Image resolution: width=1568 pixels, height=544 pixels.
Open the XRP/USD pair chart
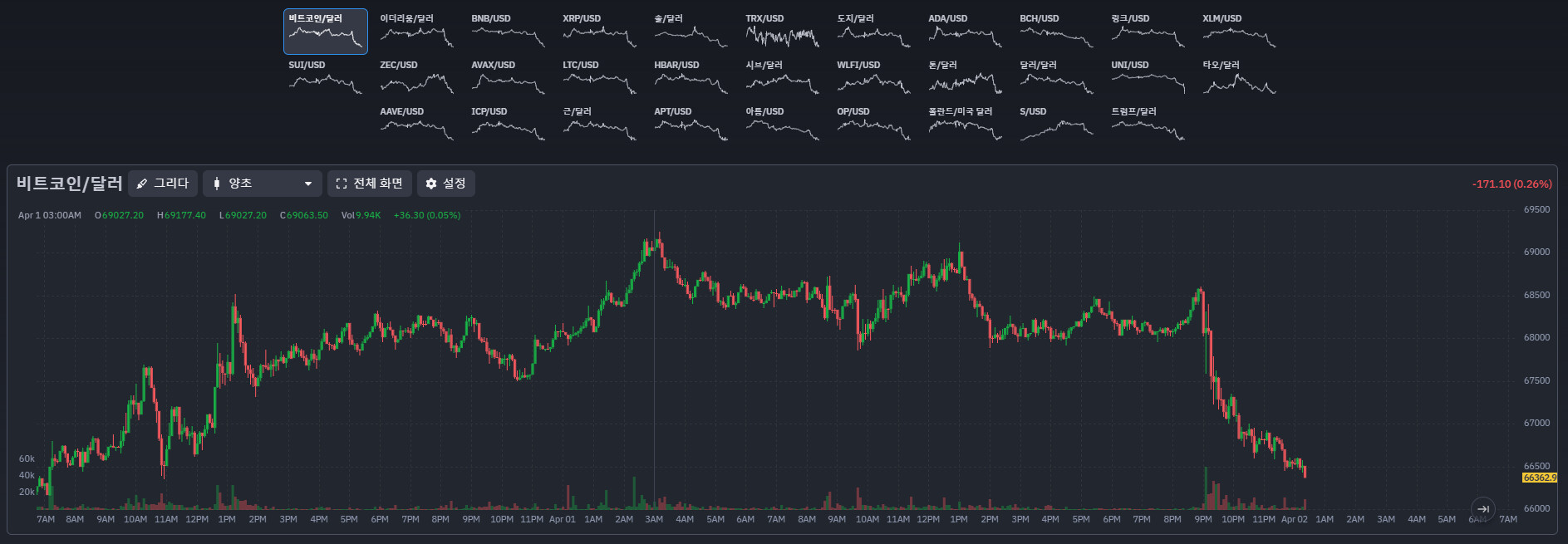tap(599, 32)
